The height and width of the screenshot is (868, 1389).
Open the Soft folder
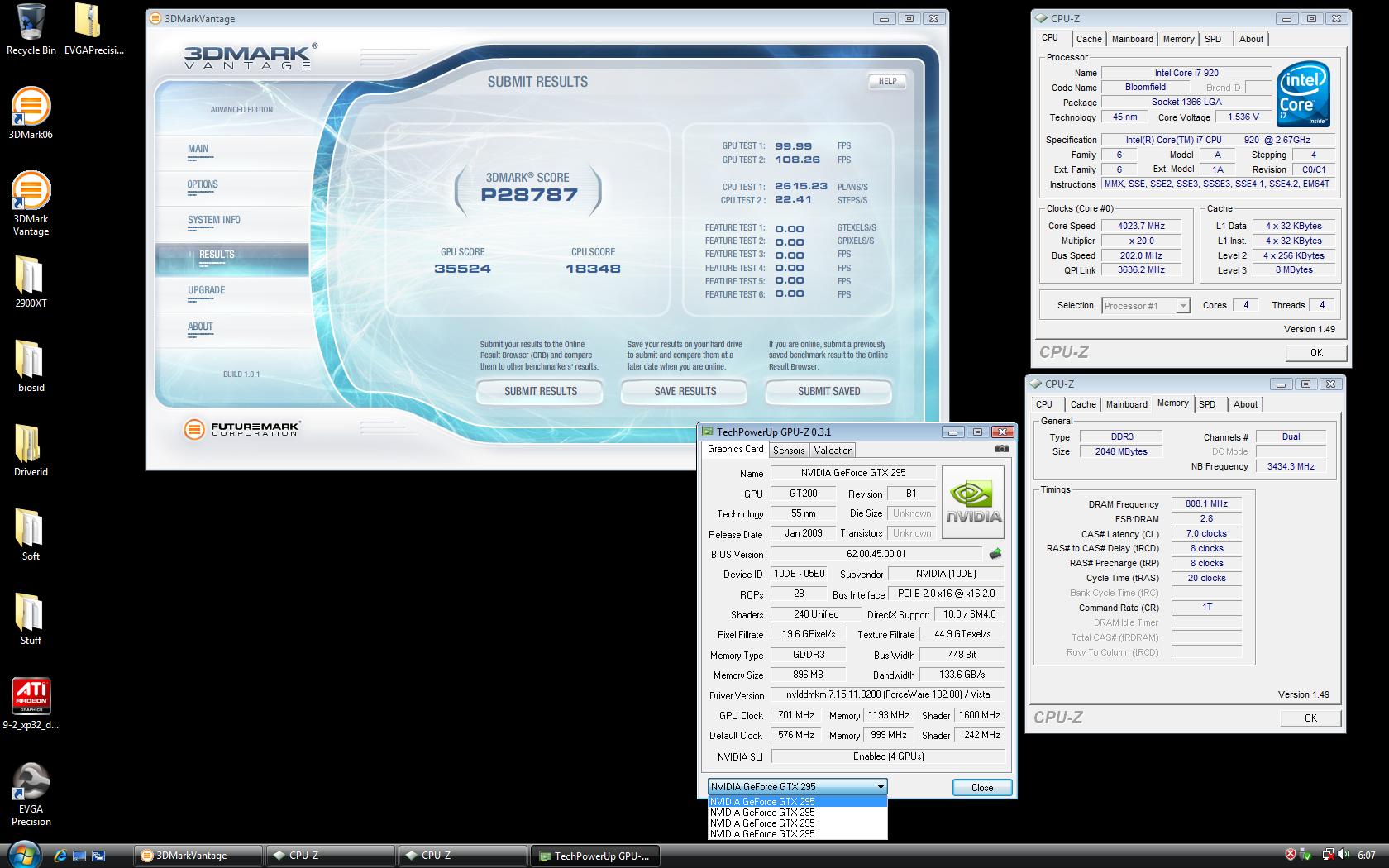31,535
